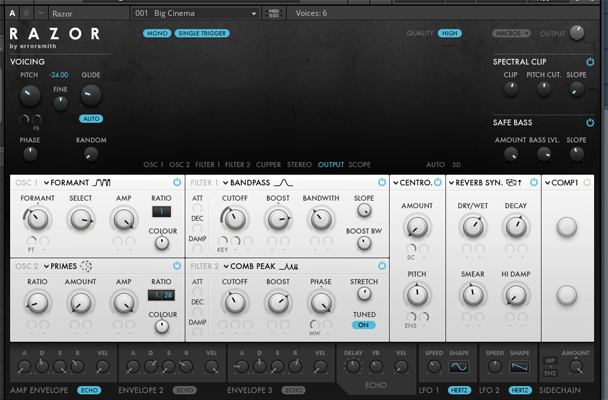Click LFO 1 sine shape icon

[459, 367]
